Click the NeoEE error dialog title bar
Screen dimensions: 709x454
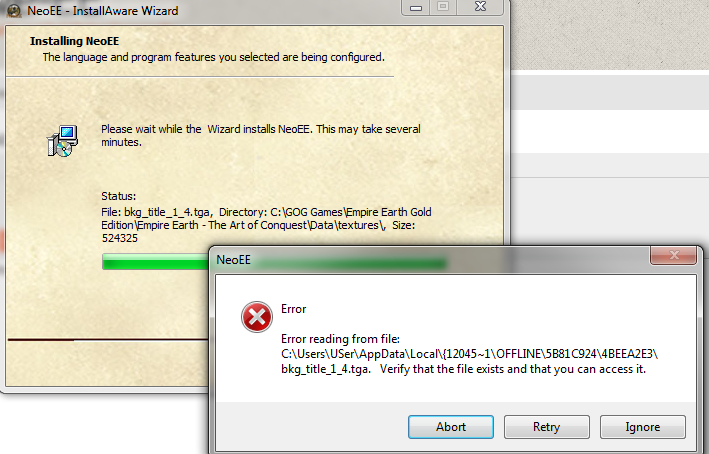[430, 260]
